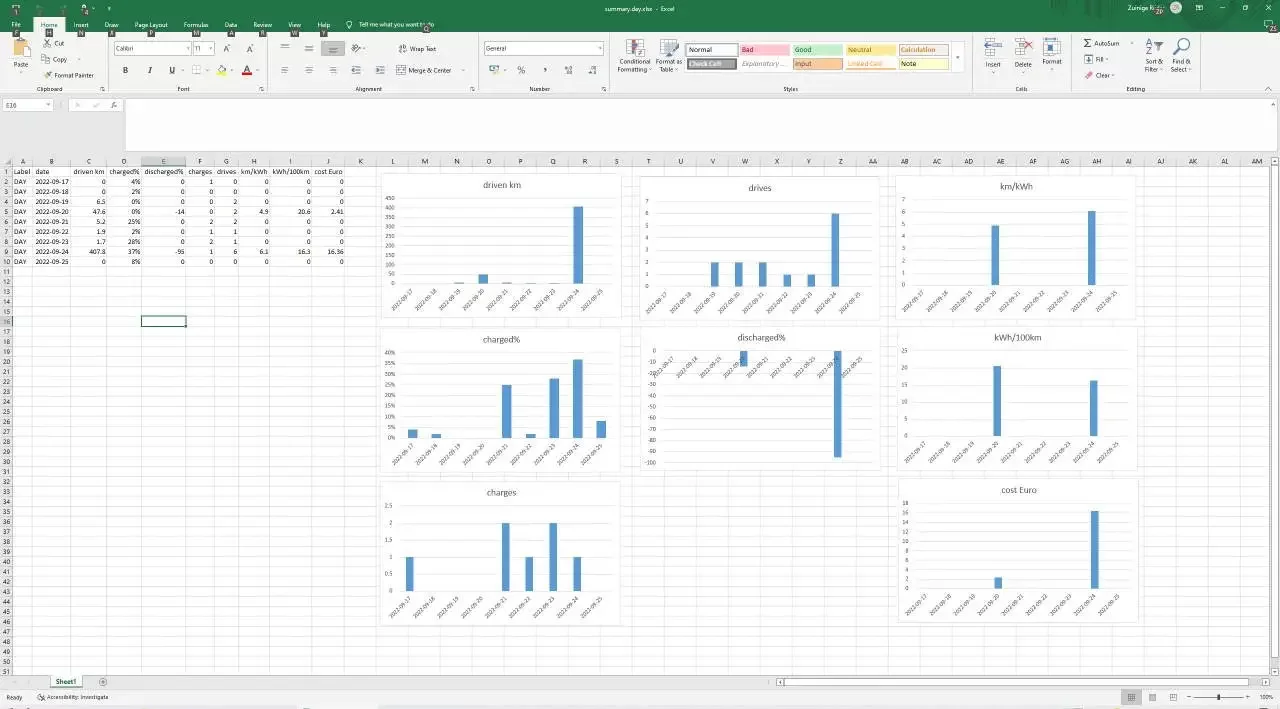Open Find & Select tool
This screenshot has height=709, width=1280.
point(1181,56)
